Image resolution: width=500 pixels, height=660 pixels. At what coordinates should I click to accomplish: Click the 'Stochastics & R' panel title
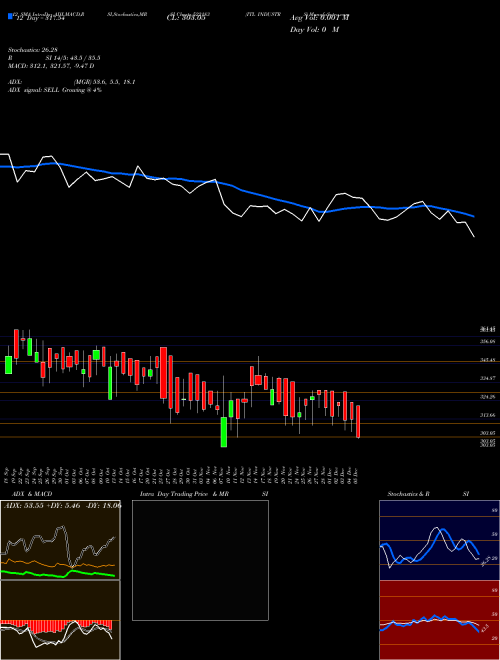pyautogui.click(x=408, y=494)
